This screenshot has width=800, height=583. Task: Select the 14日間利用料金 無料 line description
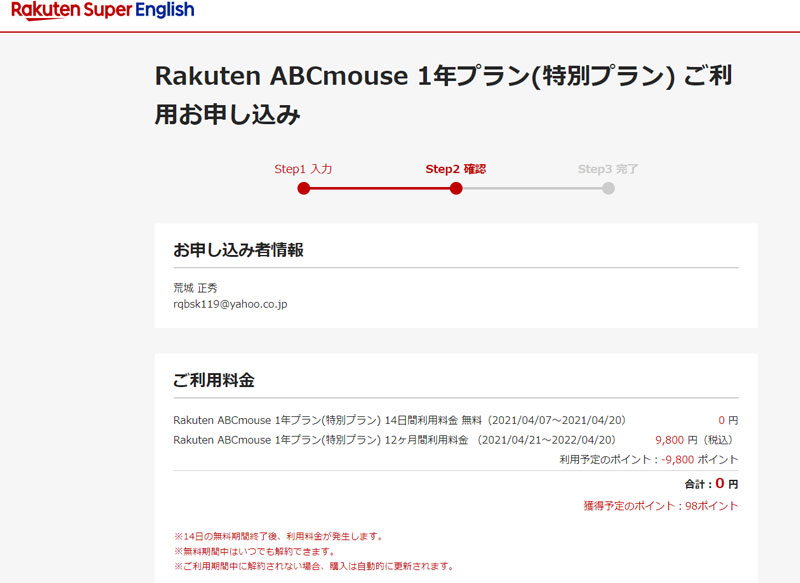(399, 420)
